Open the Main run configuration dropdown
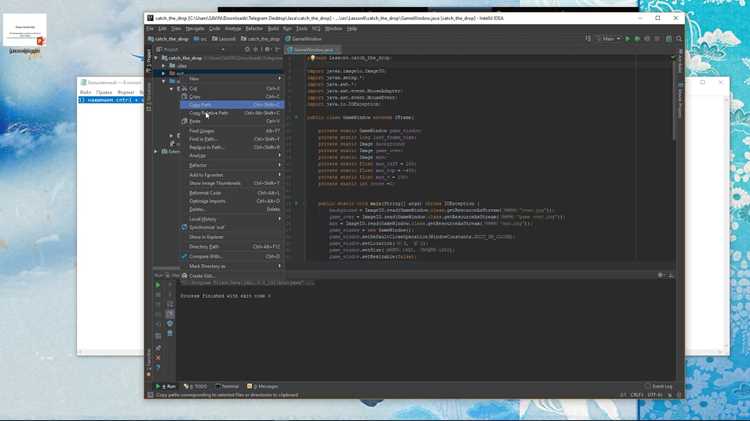 (x=608, y=39)
